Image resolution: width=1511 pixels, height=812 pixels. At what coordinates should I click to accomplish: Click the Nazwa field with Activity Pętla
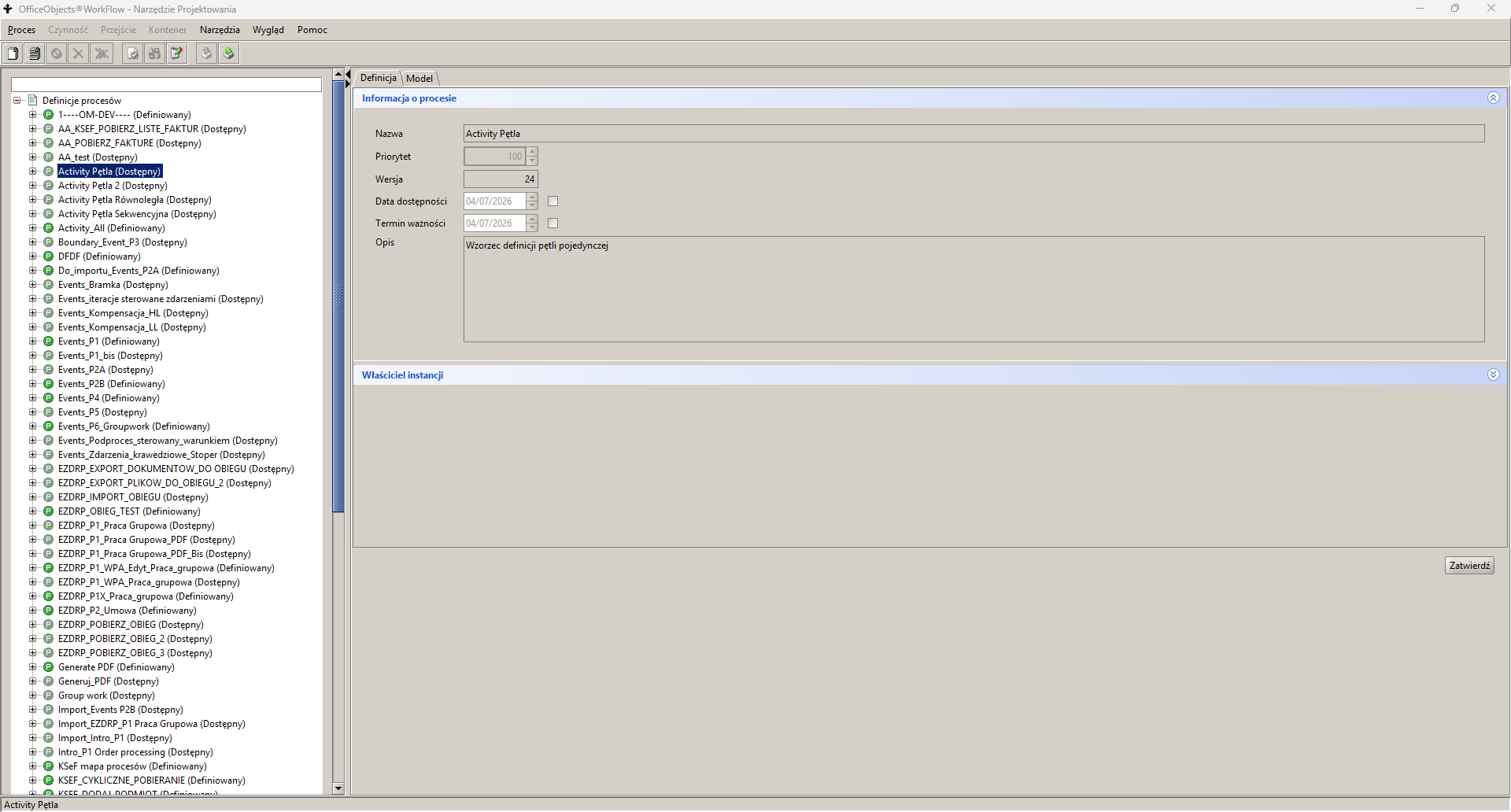973,134
